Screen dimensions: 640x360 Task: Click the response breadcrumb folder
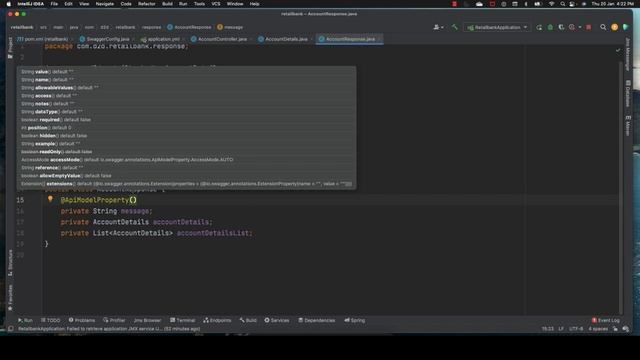pos(151,27)
